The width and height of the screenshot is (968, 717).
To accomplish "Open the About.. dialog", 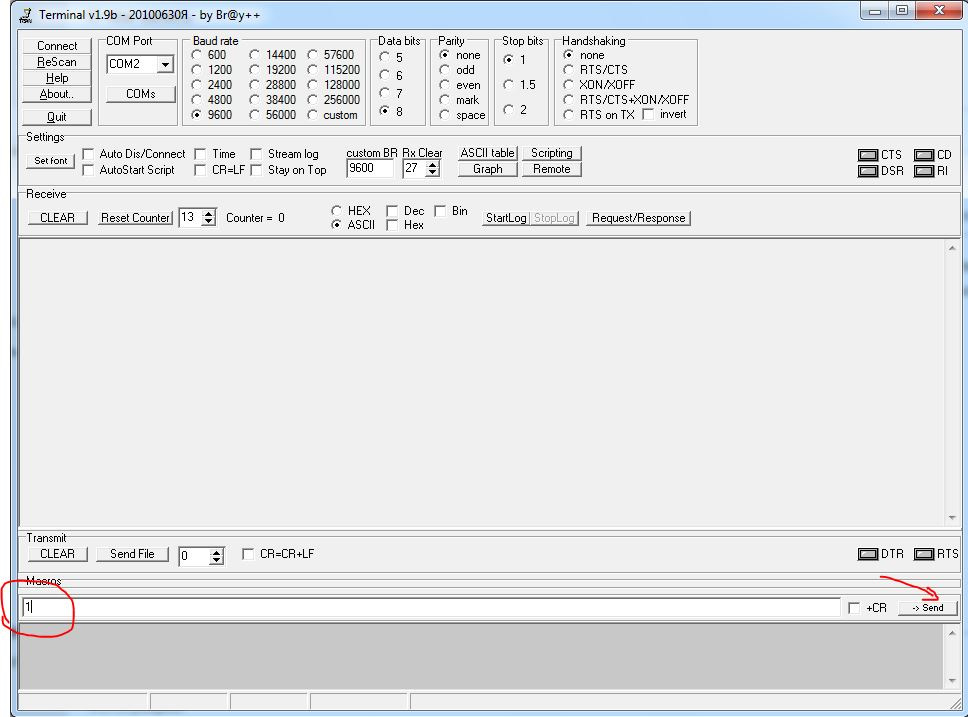I will [x=57, y=94].
